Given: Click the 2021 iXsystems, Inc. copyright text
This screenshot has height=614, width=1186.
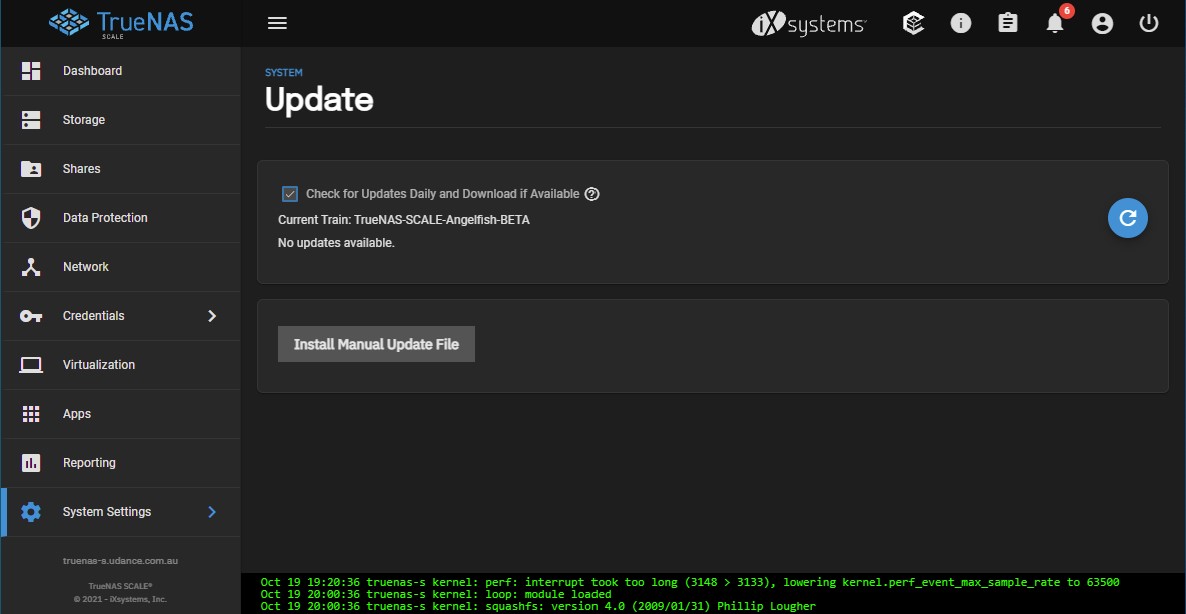Looking at the screenshot, I should point(120,599).
